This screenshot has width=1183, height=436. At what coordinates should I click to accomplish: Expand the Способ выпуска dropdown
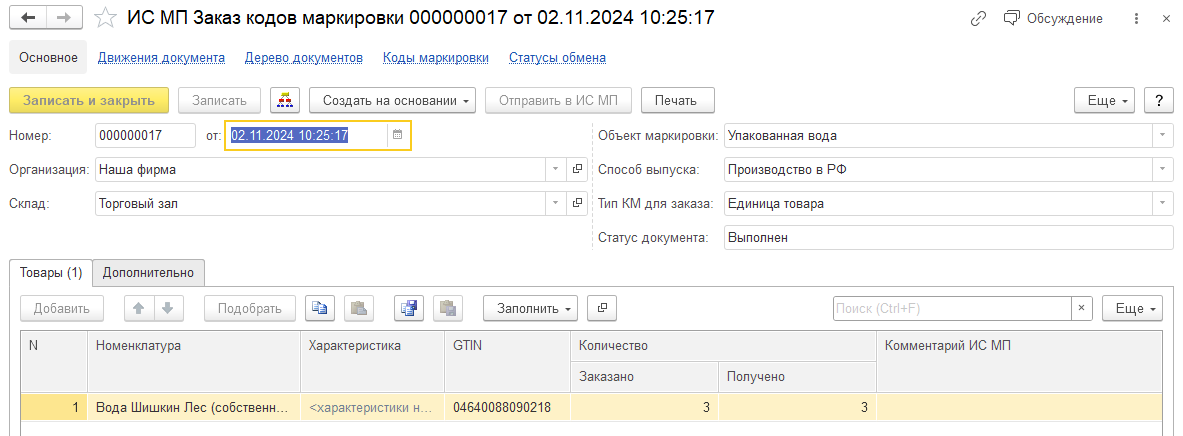coord(1162,169)
